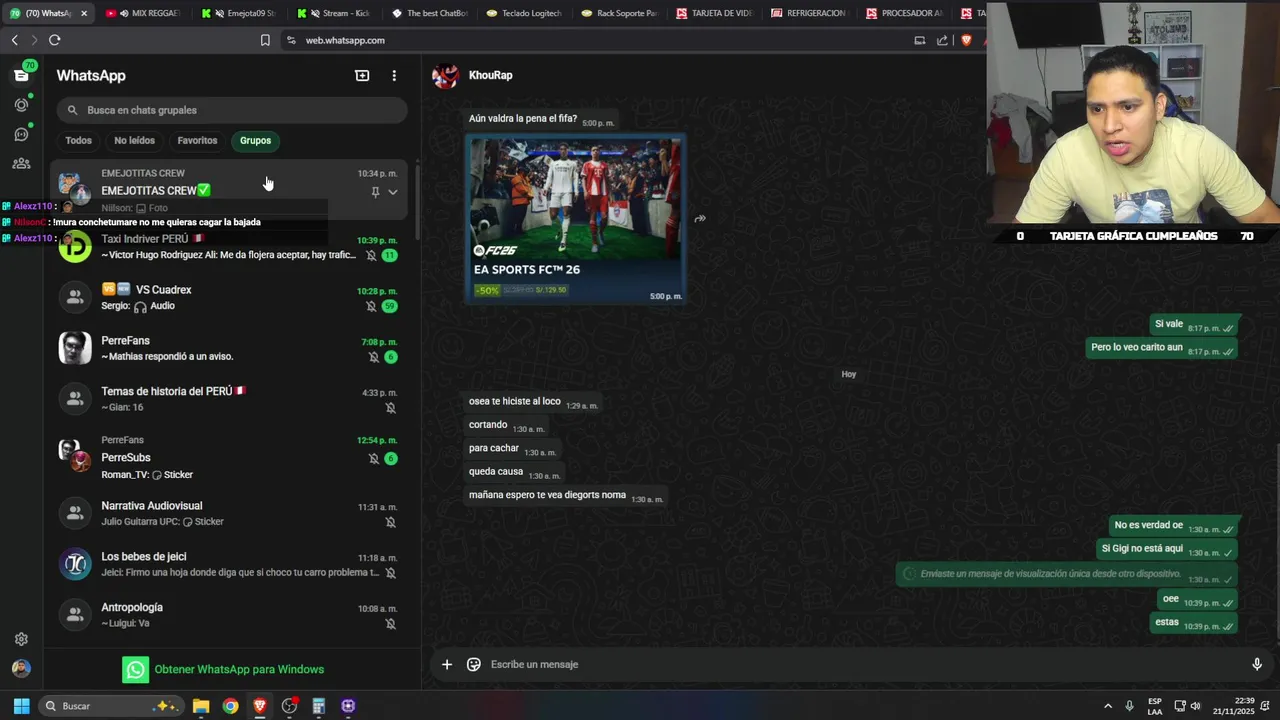
Task: Switch to the Stream - Kick browser tab
Action: click(x=335, y=13)
